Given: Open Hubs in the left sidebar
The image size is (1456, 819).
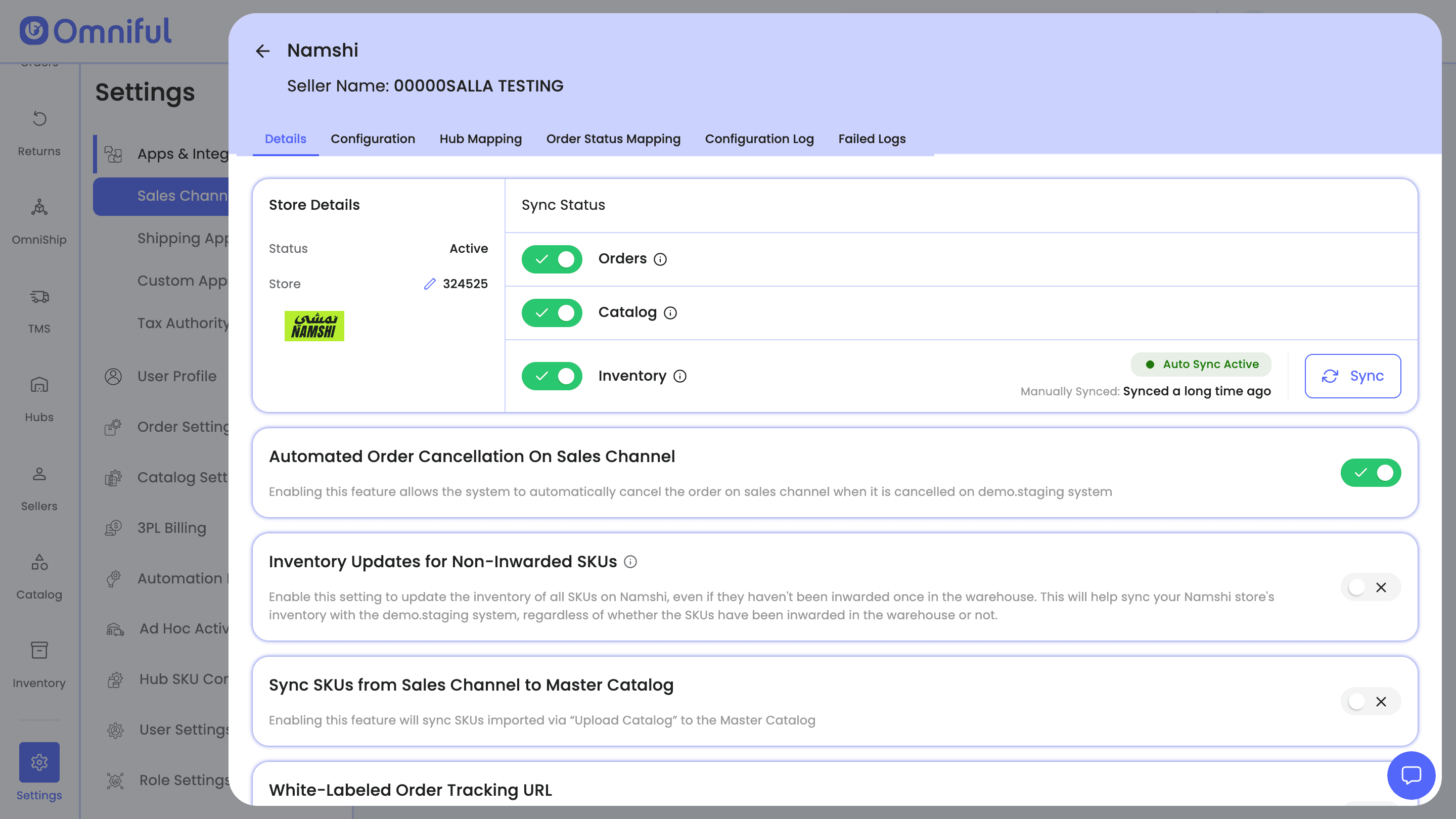Looking at the screenshot, I should point(39,399).
